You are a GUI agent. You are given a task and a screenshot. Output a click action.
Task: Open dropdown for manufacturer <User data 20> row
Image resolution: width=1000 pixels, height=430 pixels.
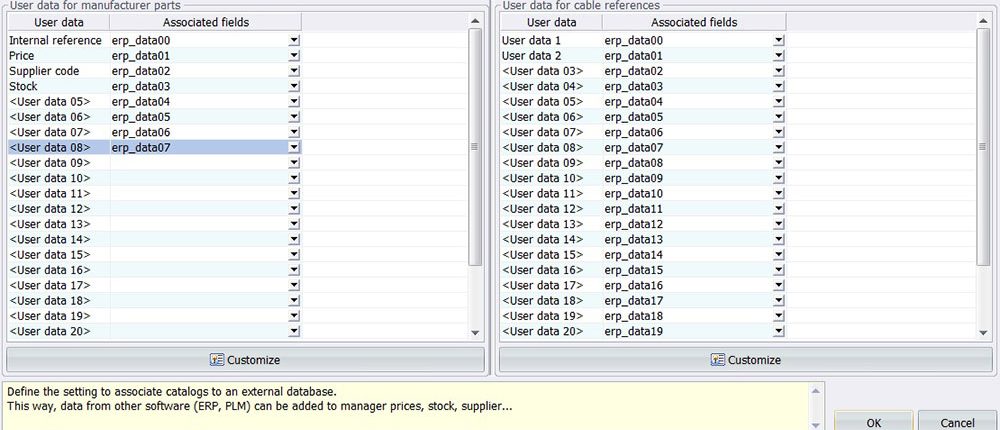pos(294,331)
